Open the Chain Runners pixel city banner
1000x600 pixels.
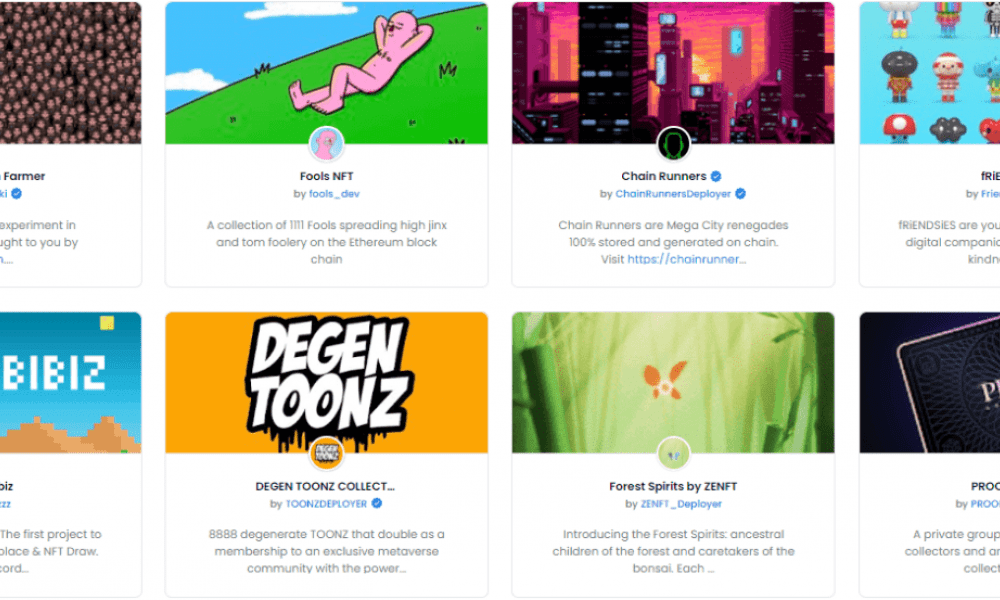coord(673,73)
